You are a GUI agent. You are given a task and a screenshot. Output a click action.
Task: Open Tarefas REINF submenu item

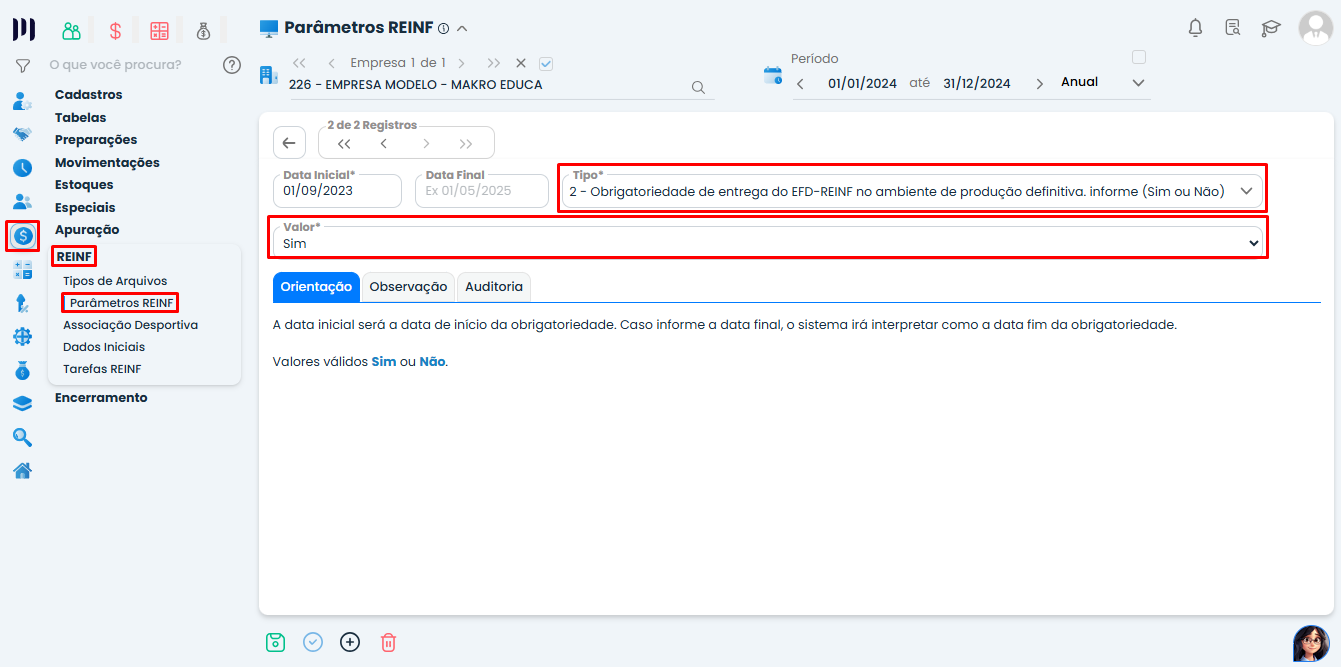[x=102, y=369]
